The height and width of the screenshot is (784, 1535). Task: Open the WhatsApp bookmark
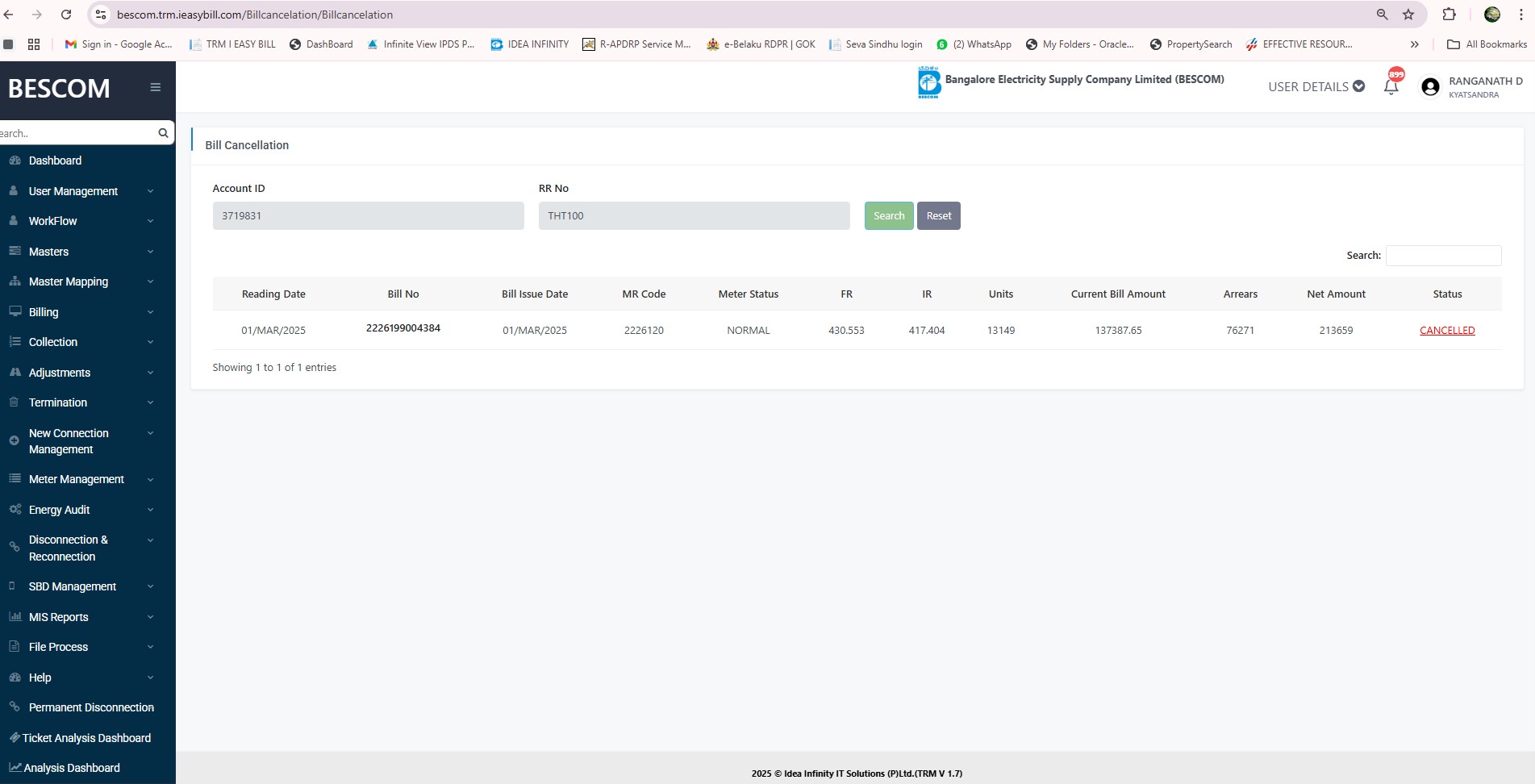coord(974,44)
